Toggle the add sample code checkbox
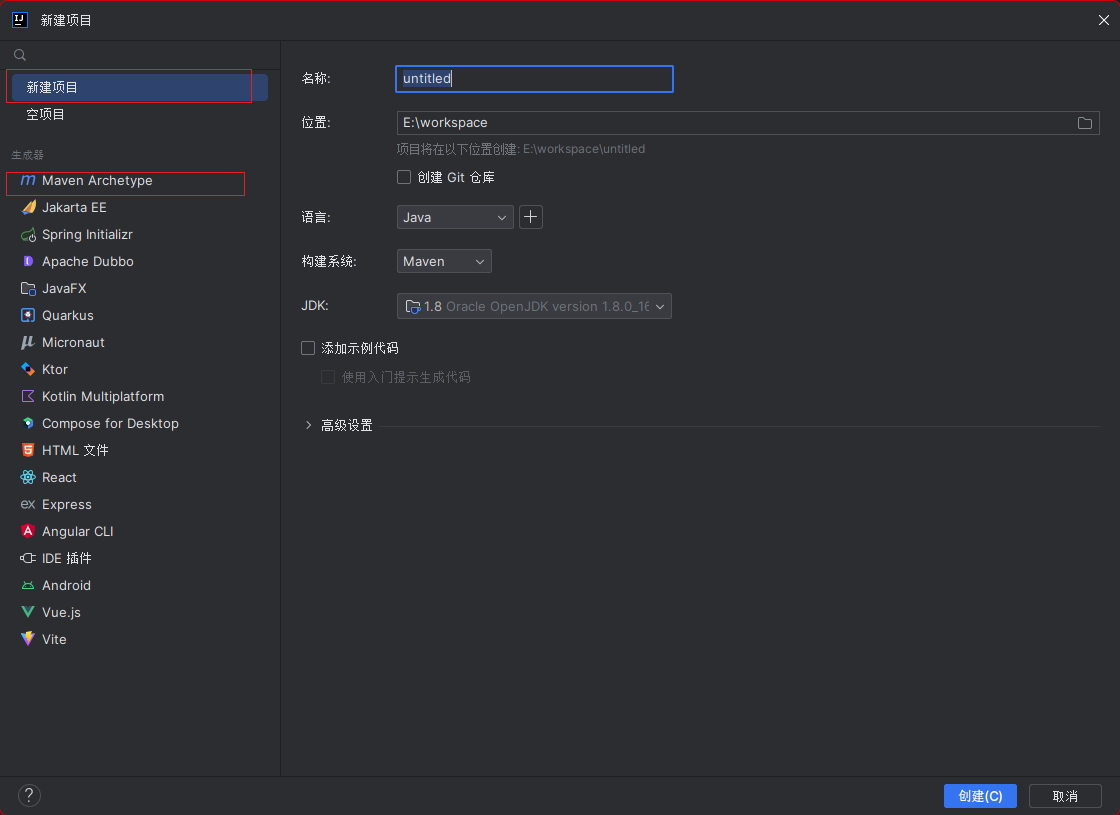 click(308, 349)
